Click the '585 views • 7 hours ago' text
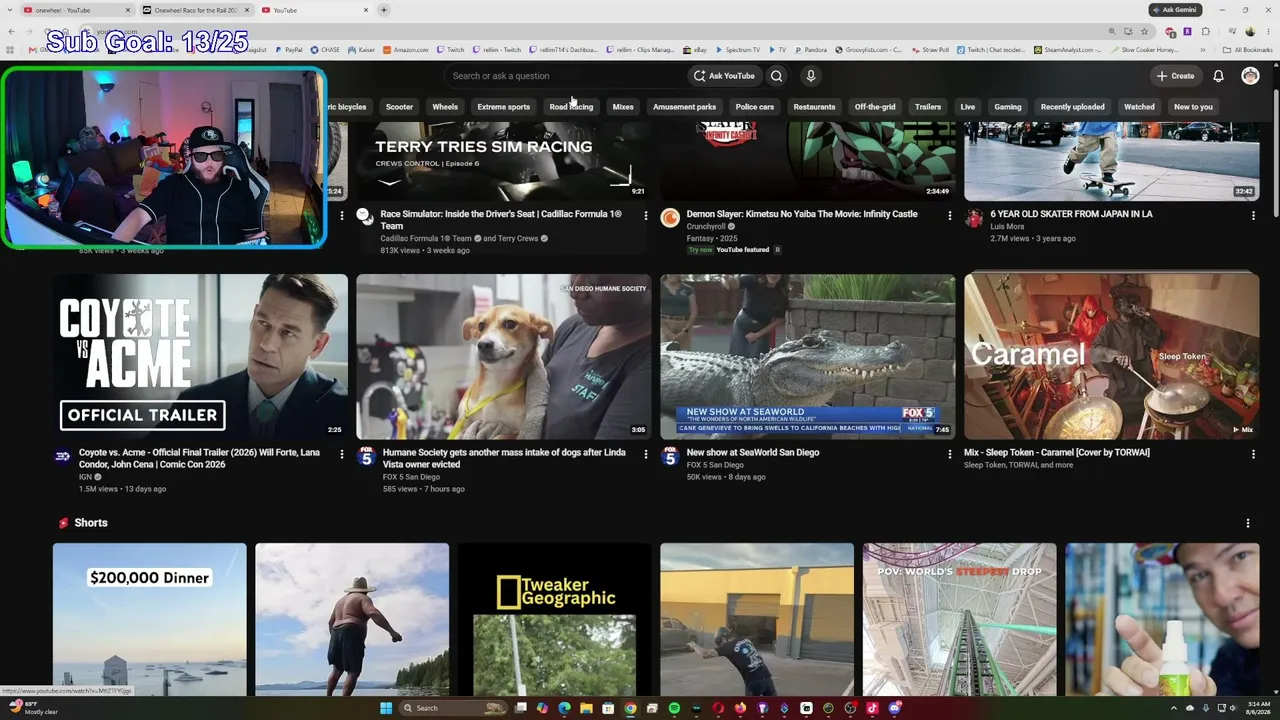Screen dimensions: 1280x720 coord(423,489)
